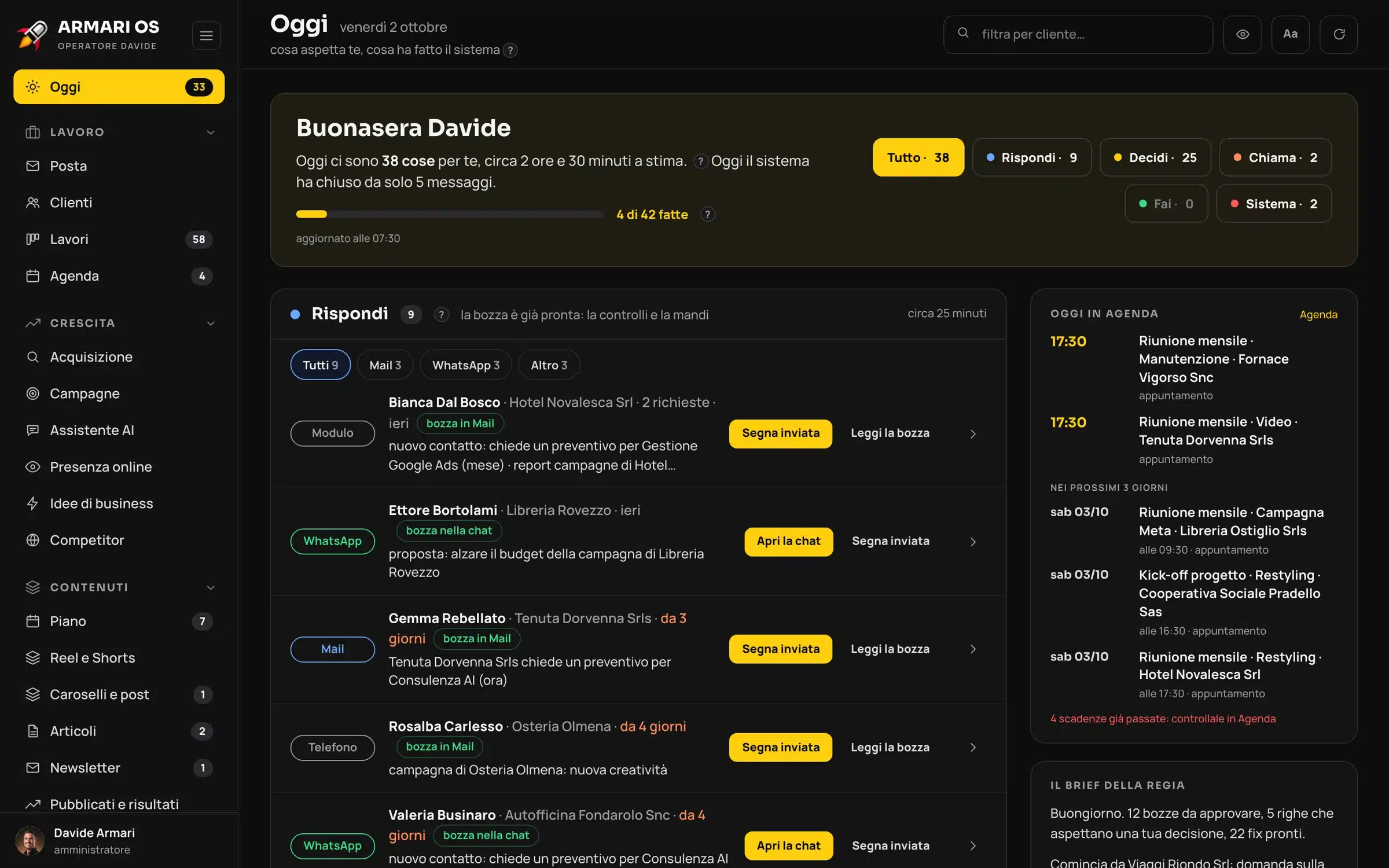The image size is (1389, 868).
Task: Toggle the Decidi 25 filter chip
Action: [x=1155, y=157]
